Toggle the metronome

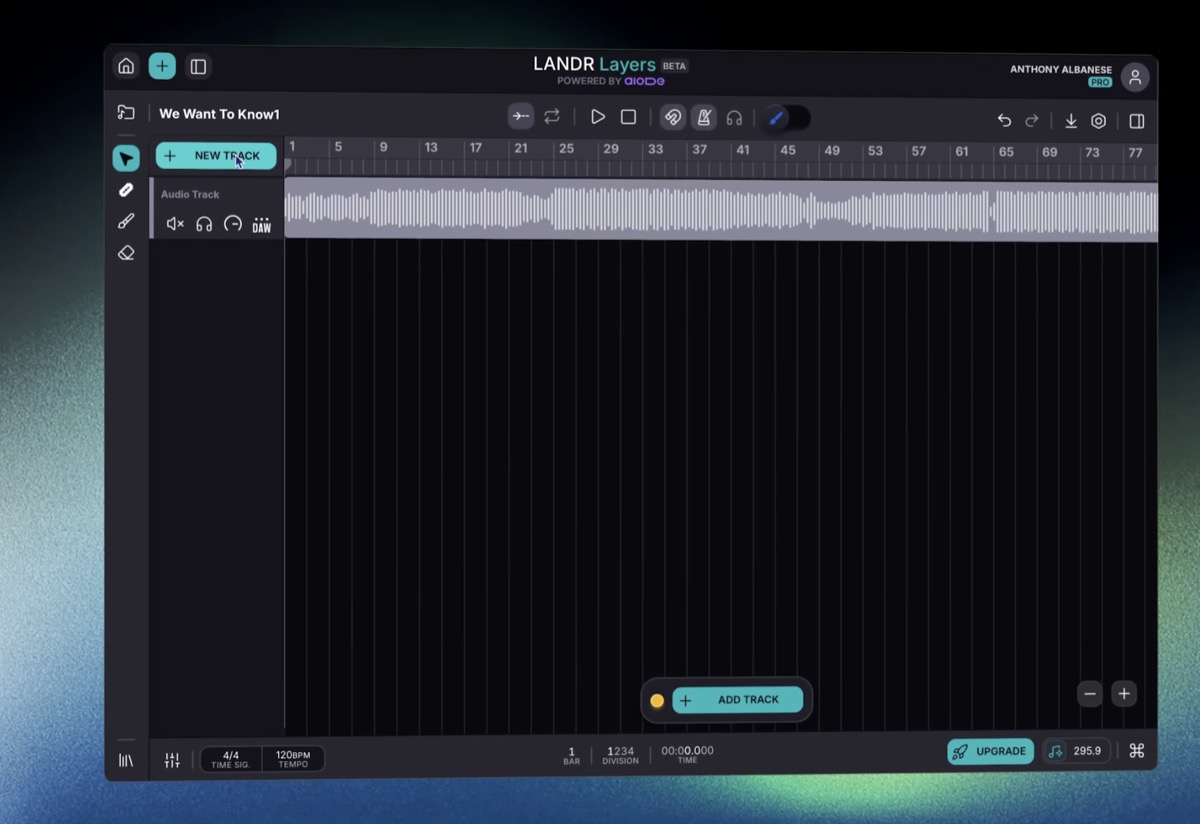click(704, 118)
